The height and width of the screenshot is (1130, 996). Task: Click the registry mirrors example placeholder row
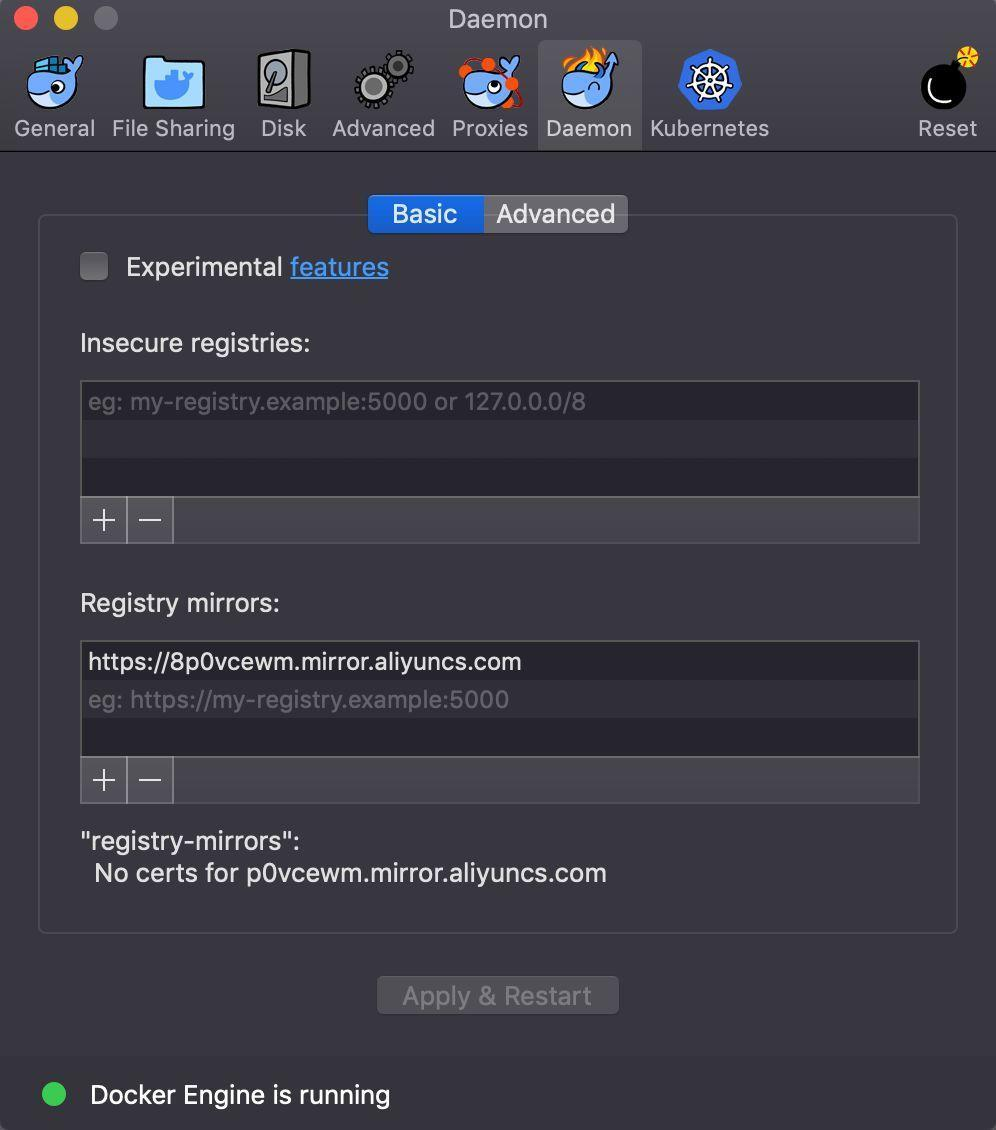click(499, 700)
